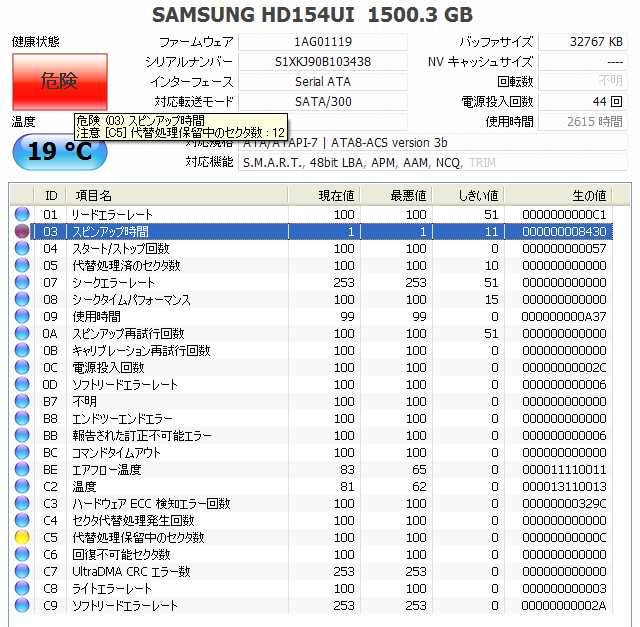Click the status orb for row C4
Image resolution: width=640 pixels, height=627 pixels.
pyautogui.click(x=22, y=520)
